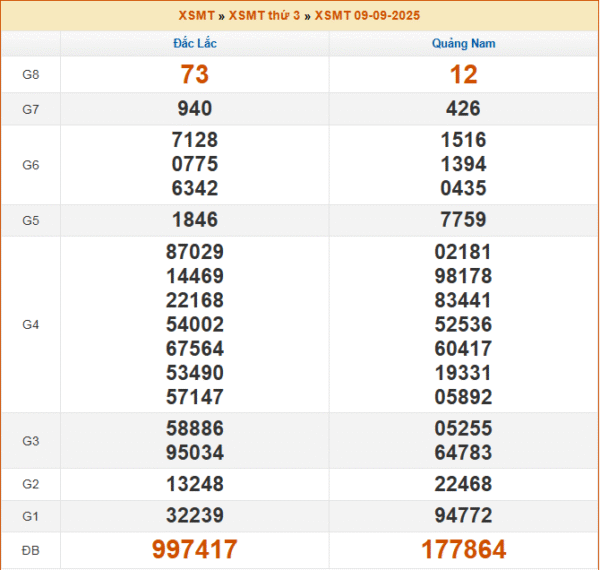Viewport: 600px width, 570px height.
Task: Open the Quảng Nam province link
Action: coord(463,44)
